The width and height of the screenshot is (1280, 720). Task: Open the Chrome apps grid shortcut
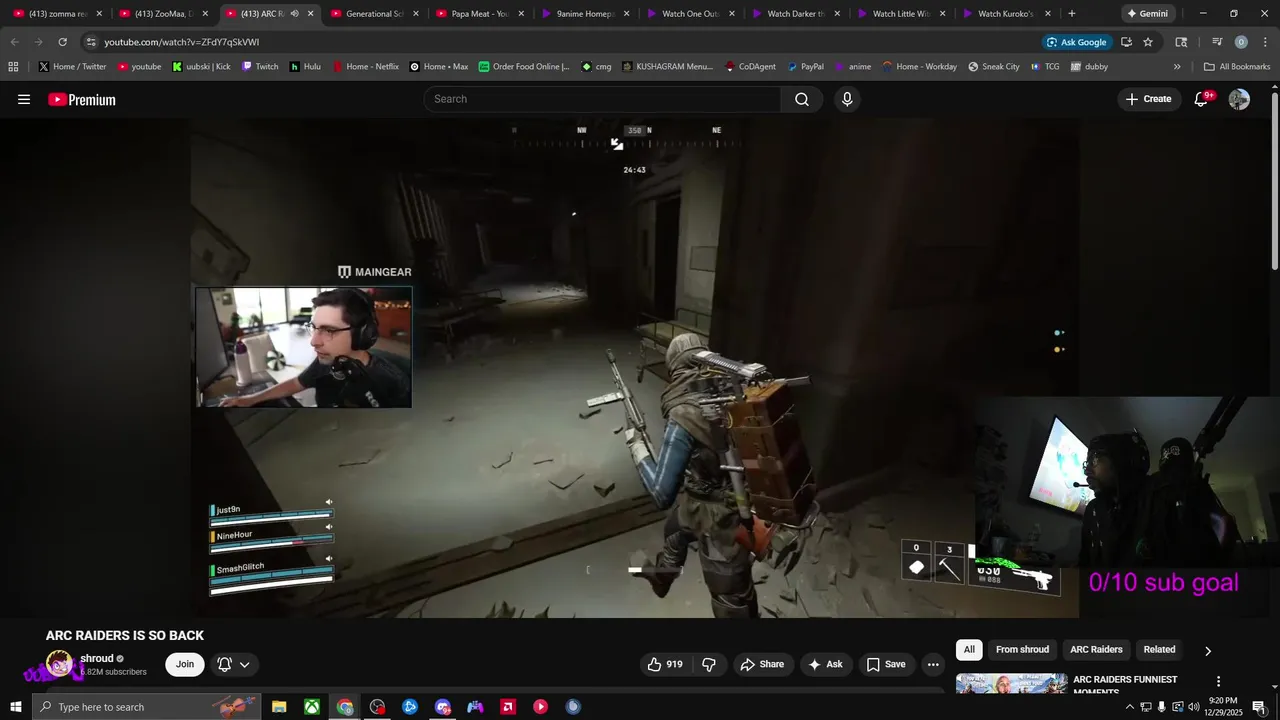click(x=13, y=67)
